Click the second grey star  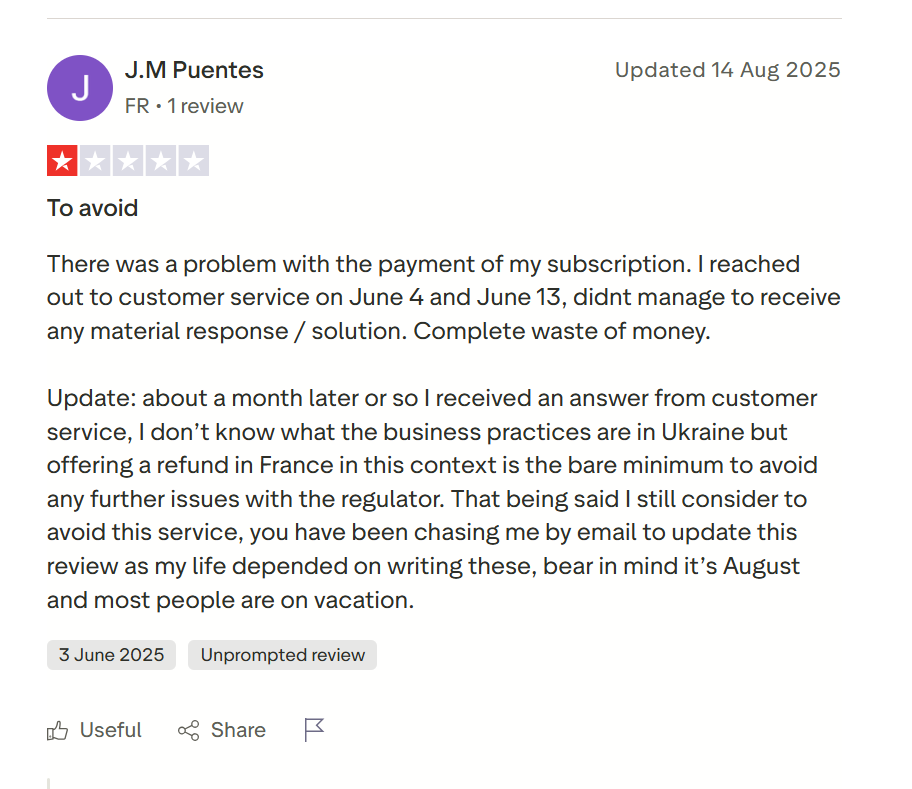click(95, 161)
